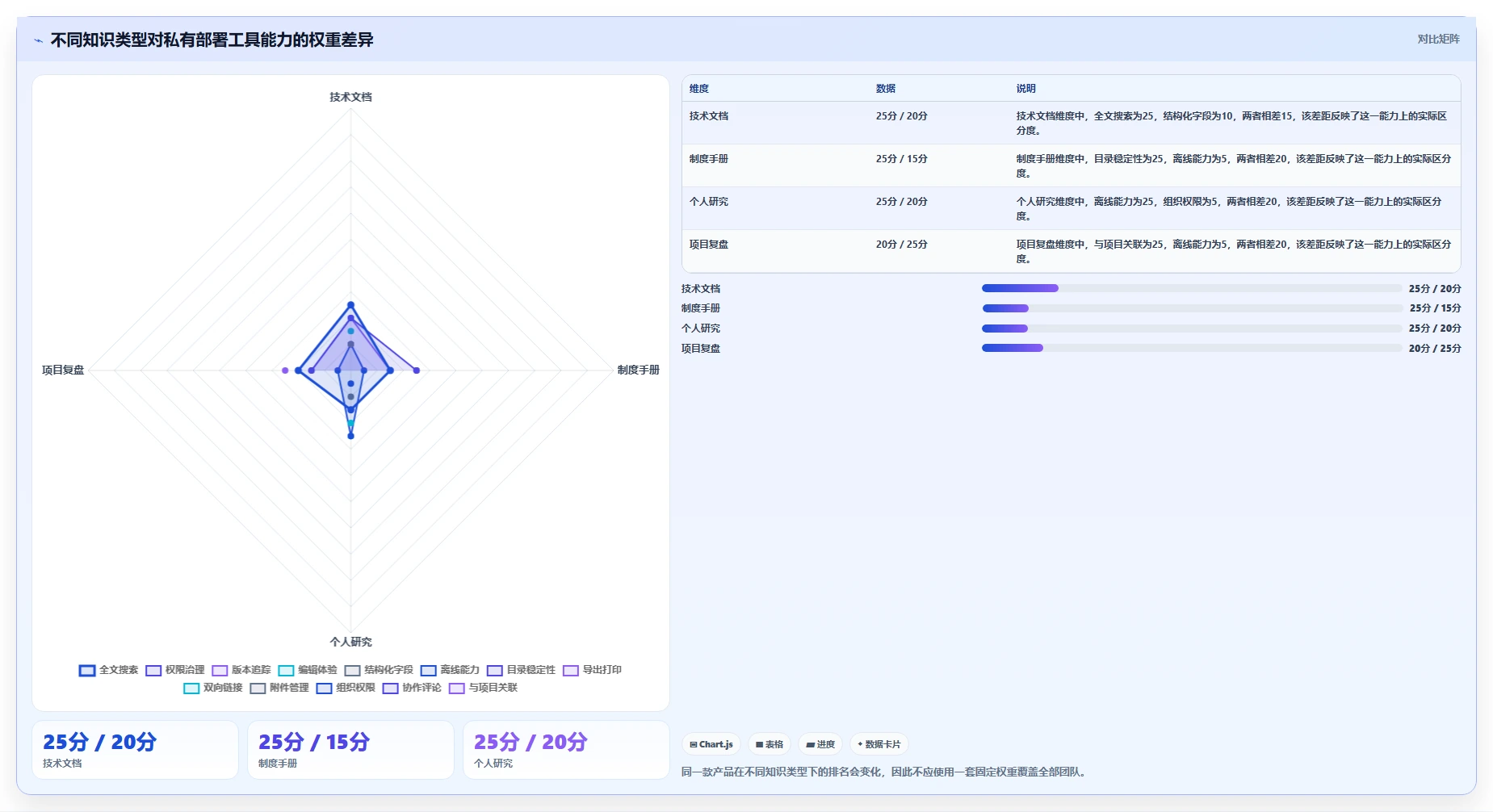Hide the 版本追踪 dataset in legend

click(x=241, y=670)
